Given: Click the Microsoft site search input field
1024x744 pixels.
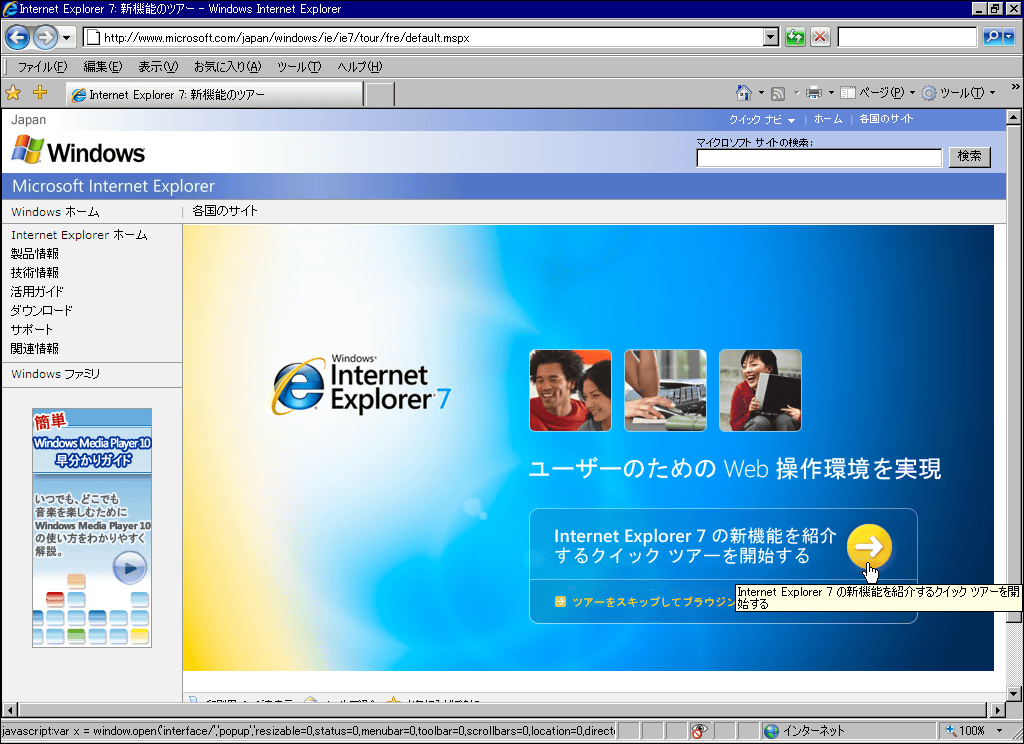Looking at the screenshot, I should 819,157.
